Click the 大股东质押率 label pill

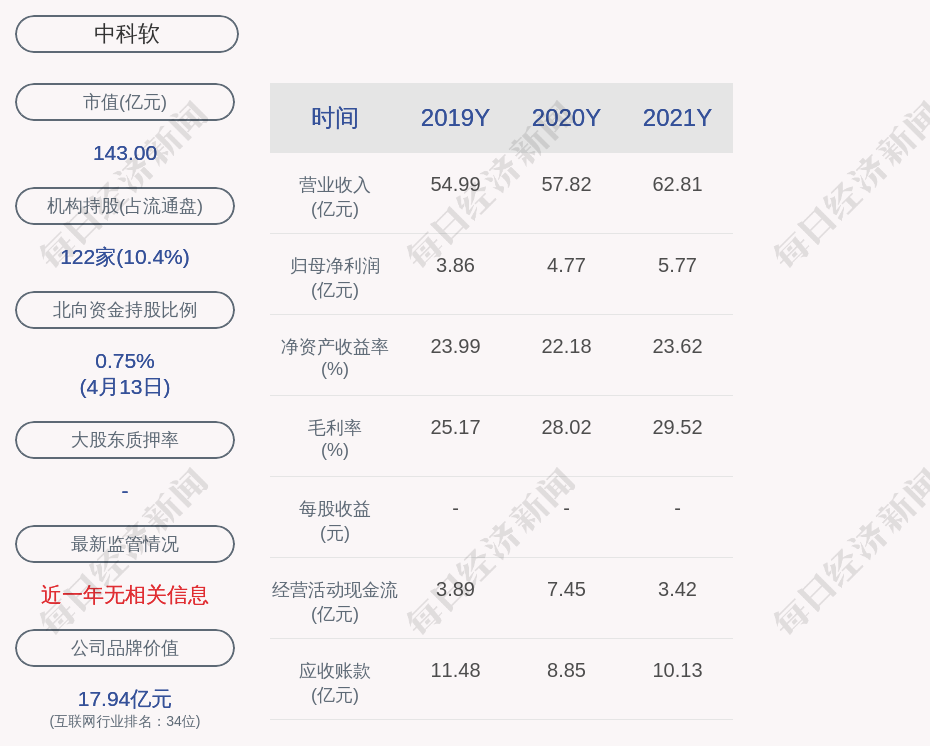click(x=125, y=439)
